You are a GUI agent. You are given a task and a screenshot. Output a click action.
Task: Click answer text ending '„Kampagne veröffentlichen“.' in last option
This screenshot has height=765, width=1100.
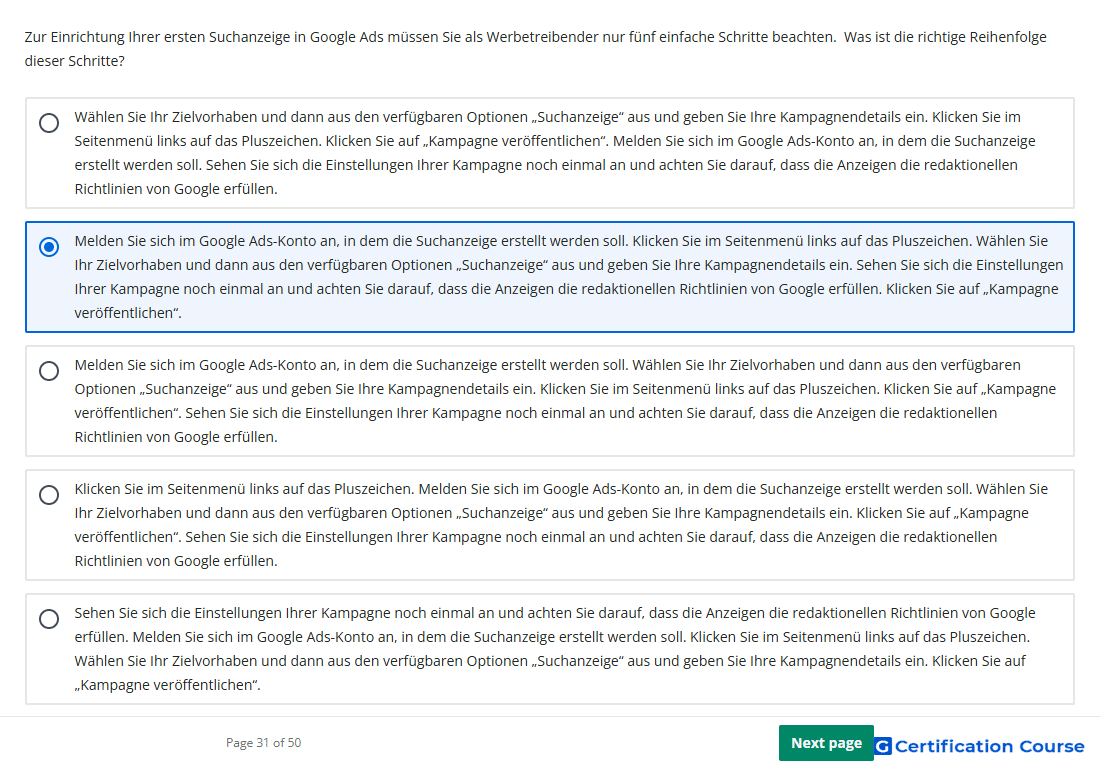click(555, 648)
